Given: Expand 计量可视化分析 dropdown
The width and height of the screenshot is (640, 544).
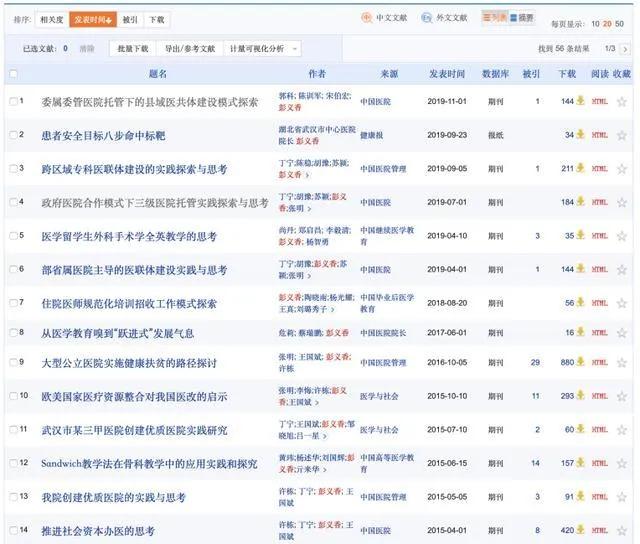Looking at the screenshot, I should (262, 49).
